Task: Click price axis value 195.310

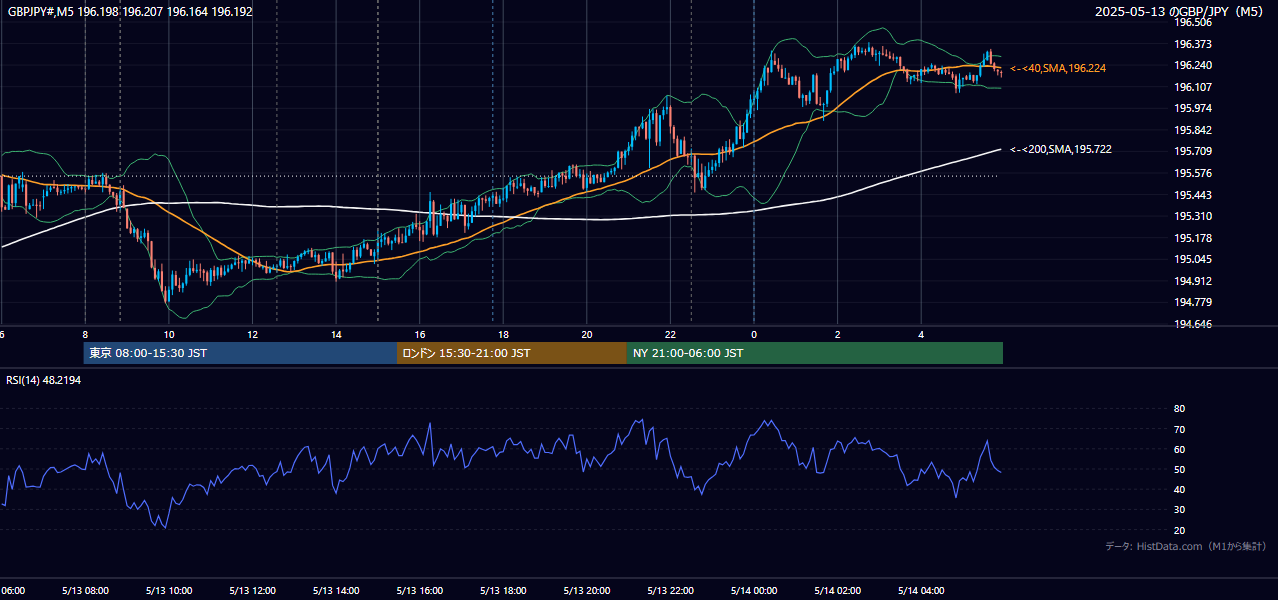Action: [1192, 216]
